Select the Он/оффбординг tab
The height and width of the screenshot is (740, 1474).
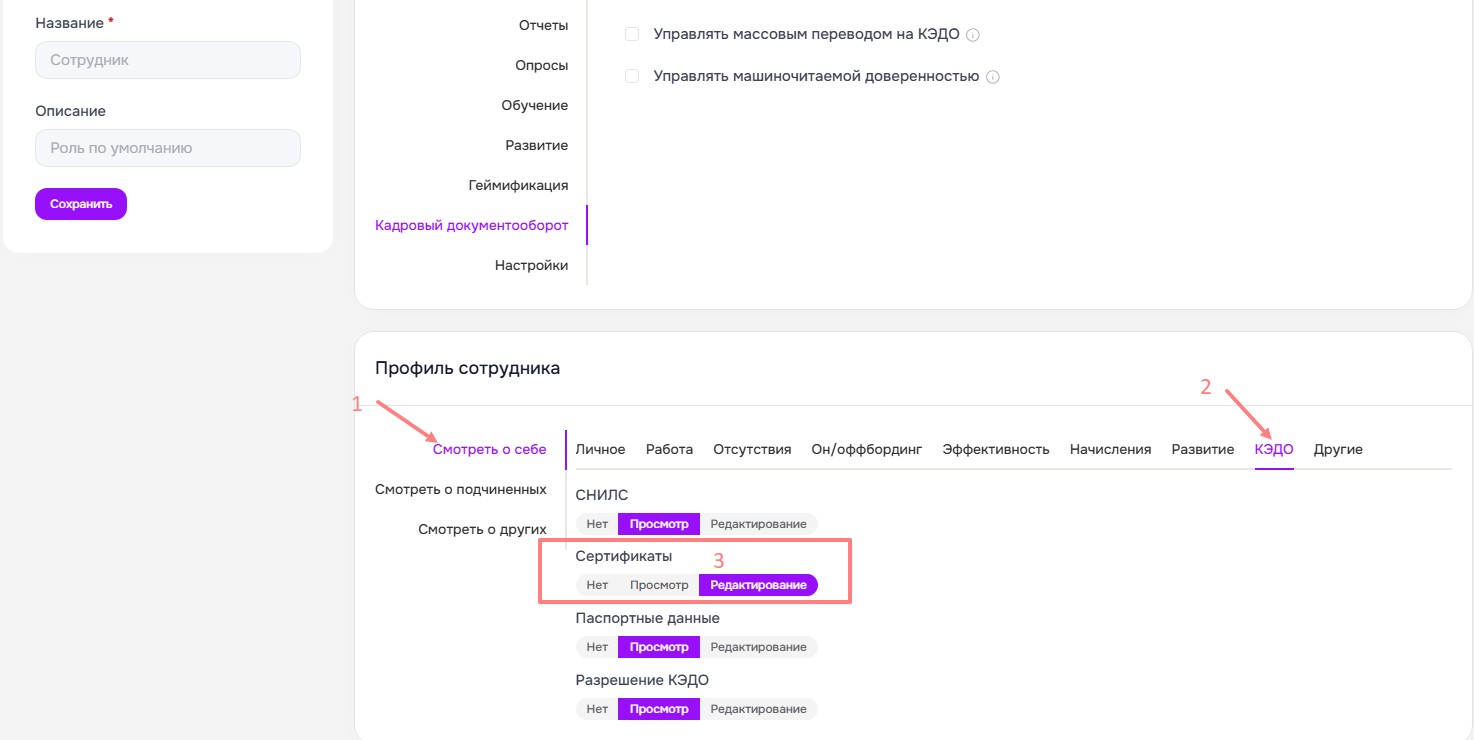867,449
